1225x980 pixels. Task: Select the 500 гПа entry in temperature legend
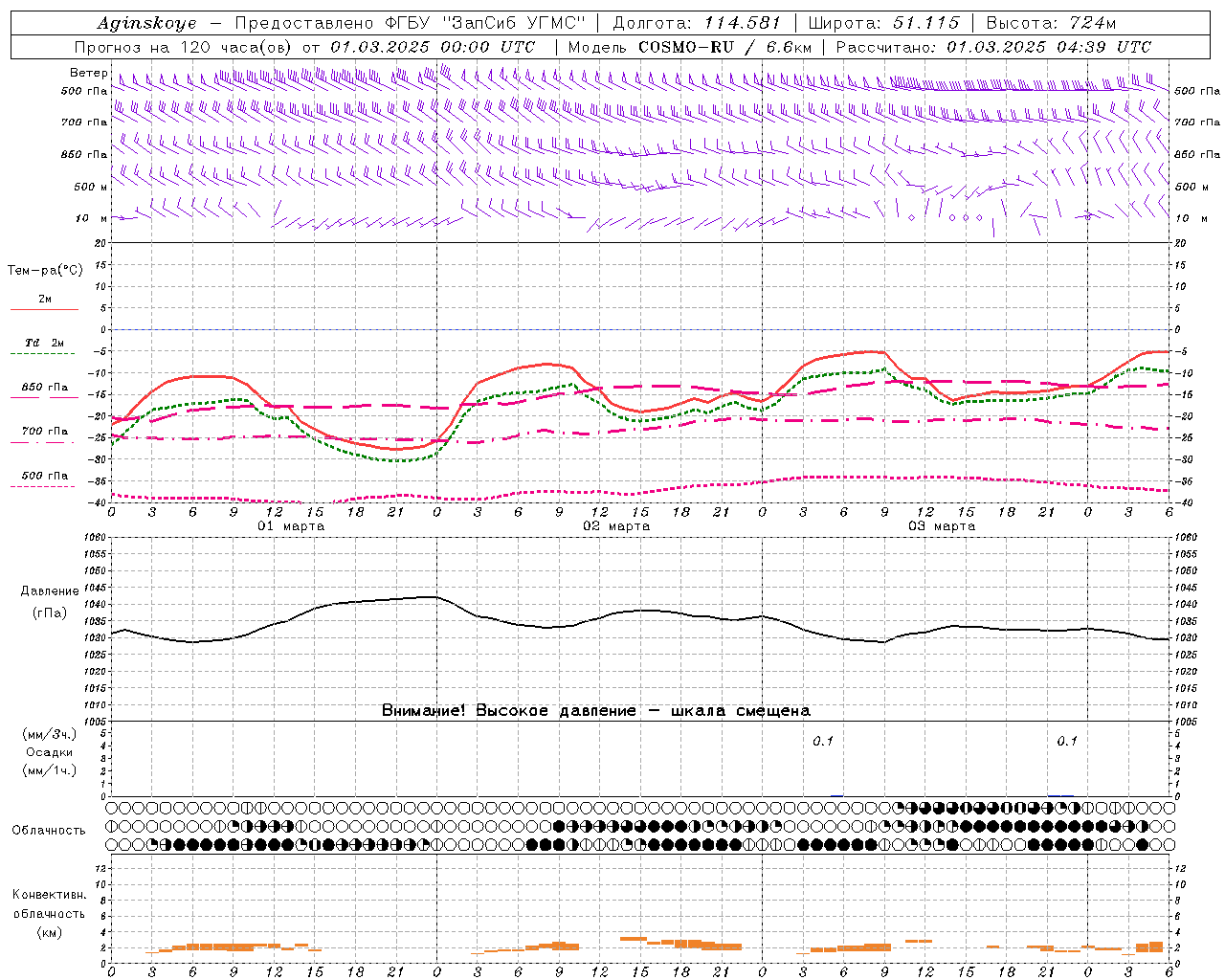(45, 476)
